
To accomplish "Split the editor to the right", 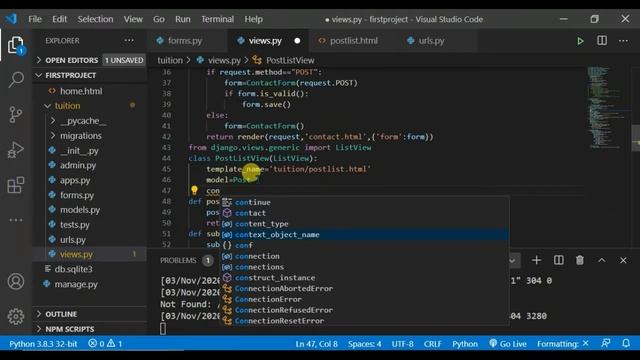I will (x=602, y=40).
